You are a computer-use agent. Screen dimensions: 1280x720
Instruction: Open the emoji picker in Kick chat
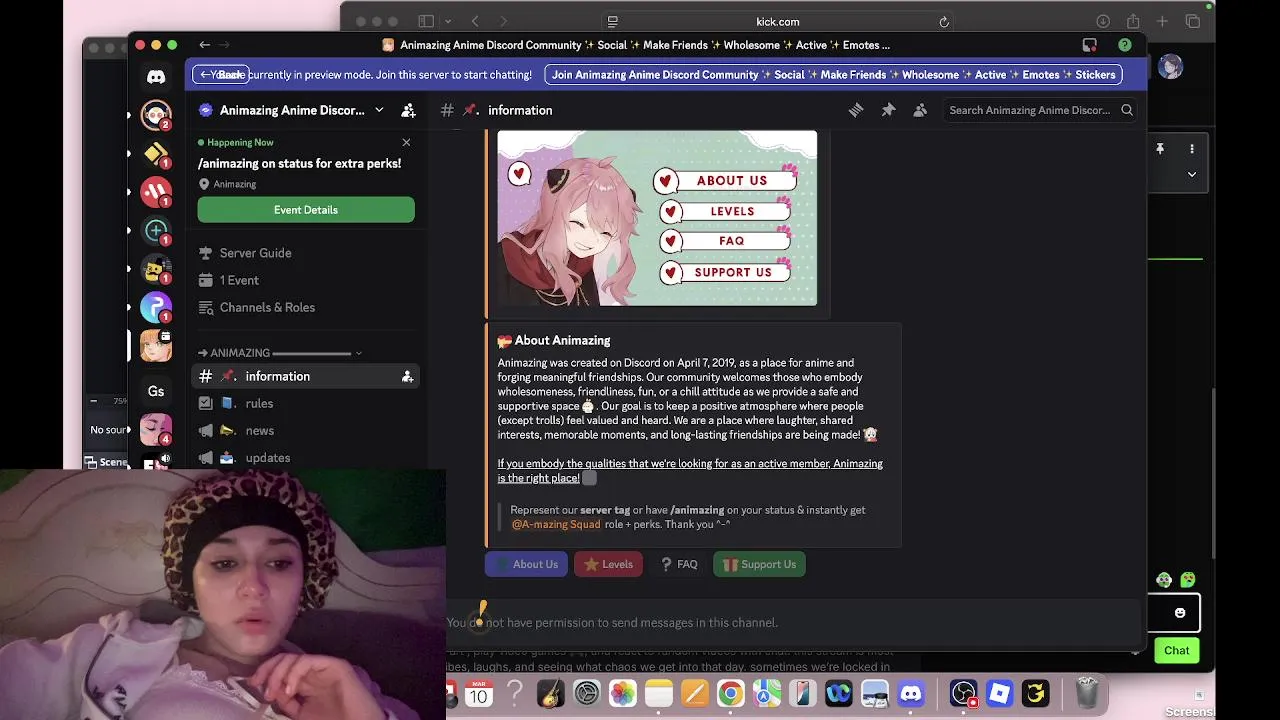pos(1180,613)
